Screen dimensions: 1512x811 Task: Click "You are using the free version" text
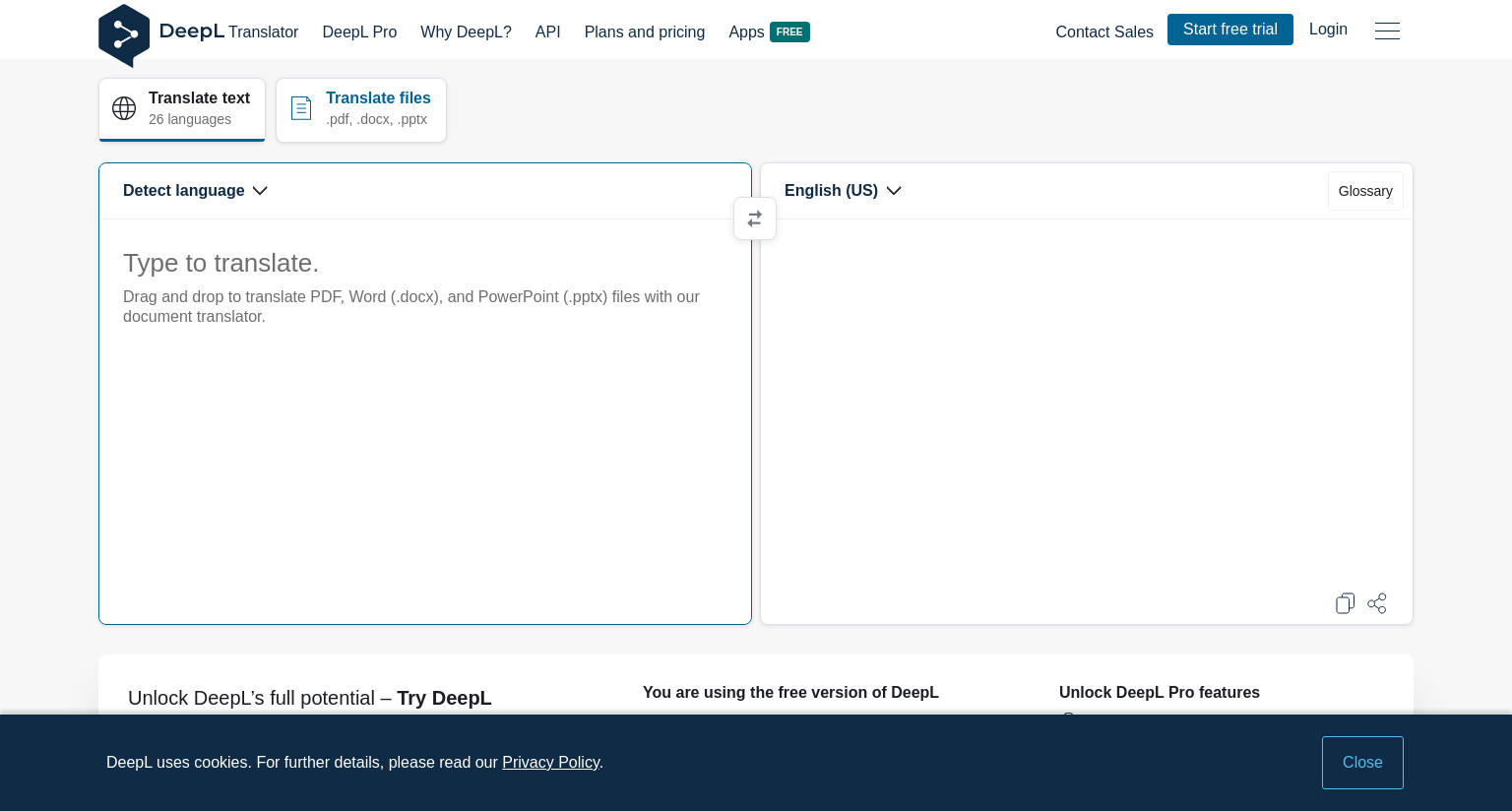pos(790,693)
